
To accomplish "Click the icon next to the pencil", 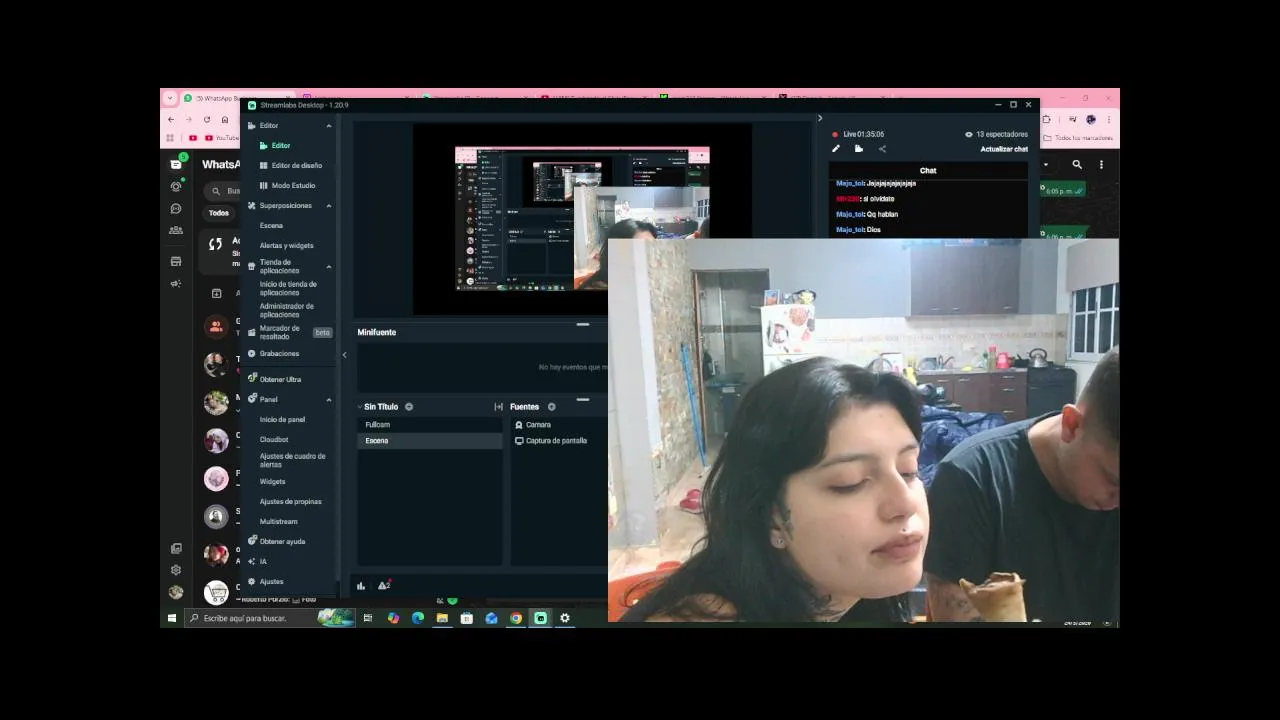I will click(859, 149).
